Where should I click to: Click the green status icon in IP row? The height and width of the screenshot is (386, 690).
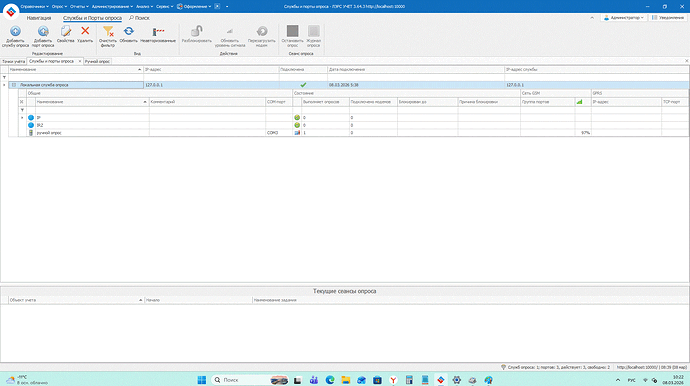tap(297, 118)
